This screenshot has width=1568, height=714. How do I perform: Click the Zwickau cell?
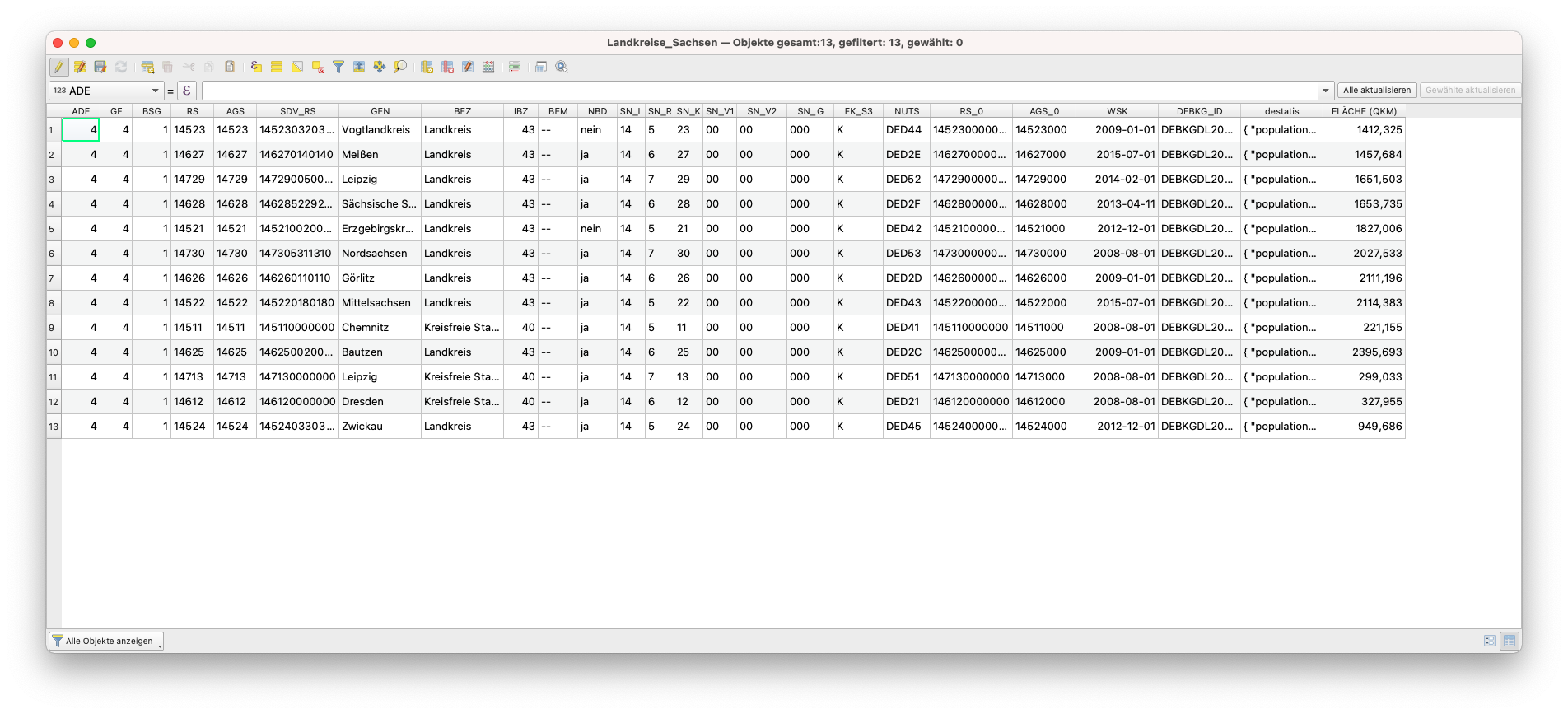380,427
